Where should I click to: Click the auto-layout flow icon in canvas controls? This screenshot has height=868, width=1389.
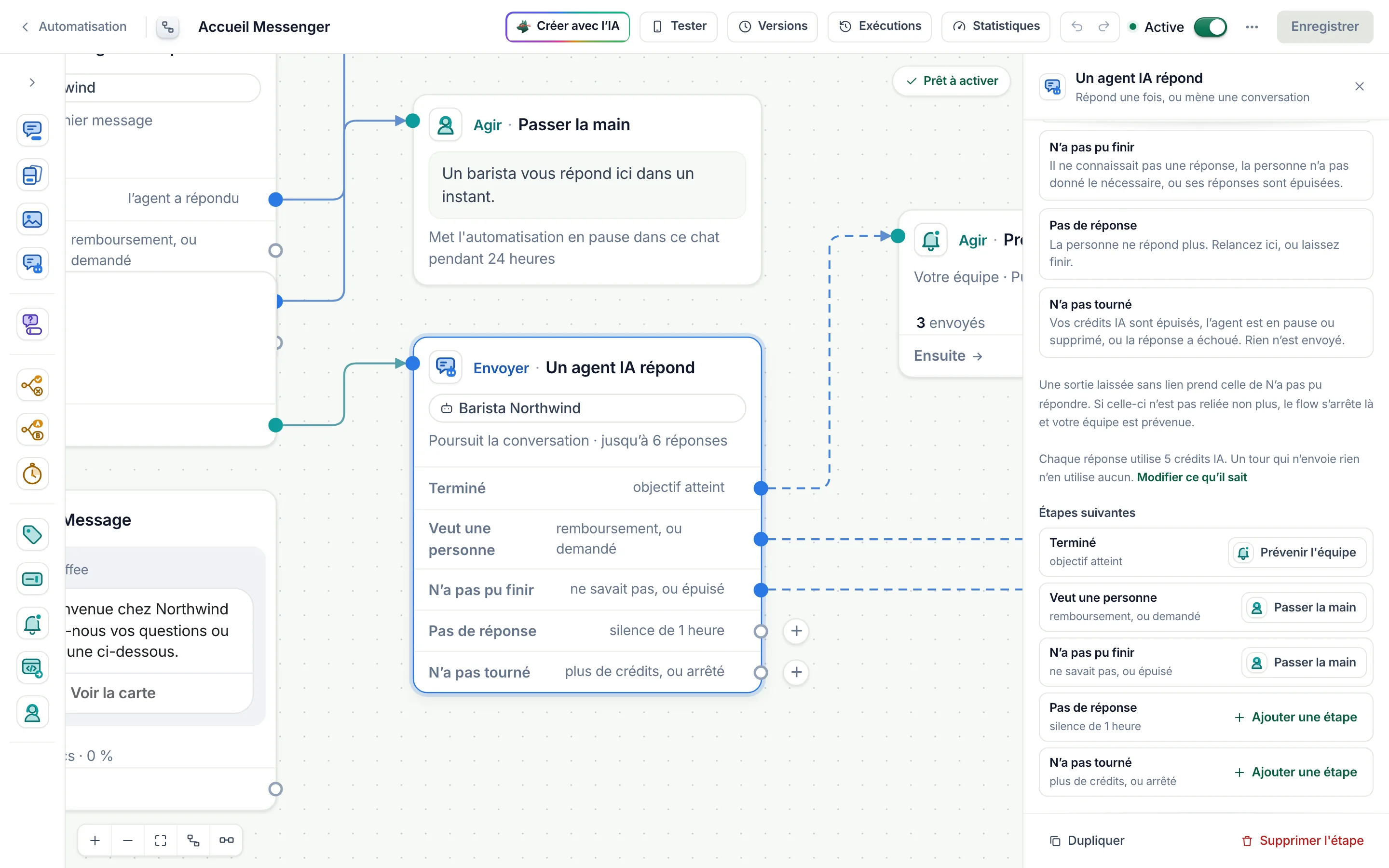point(193,841)
